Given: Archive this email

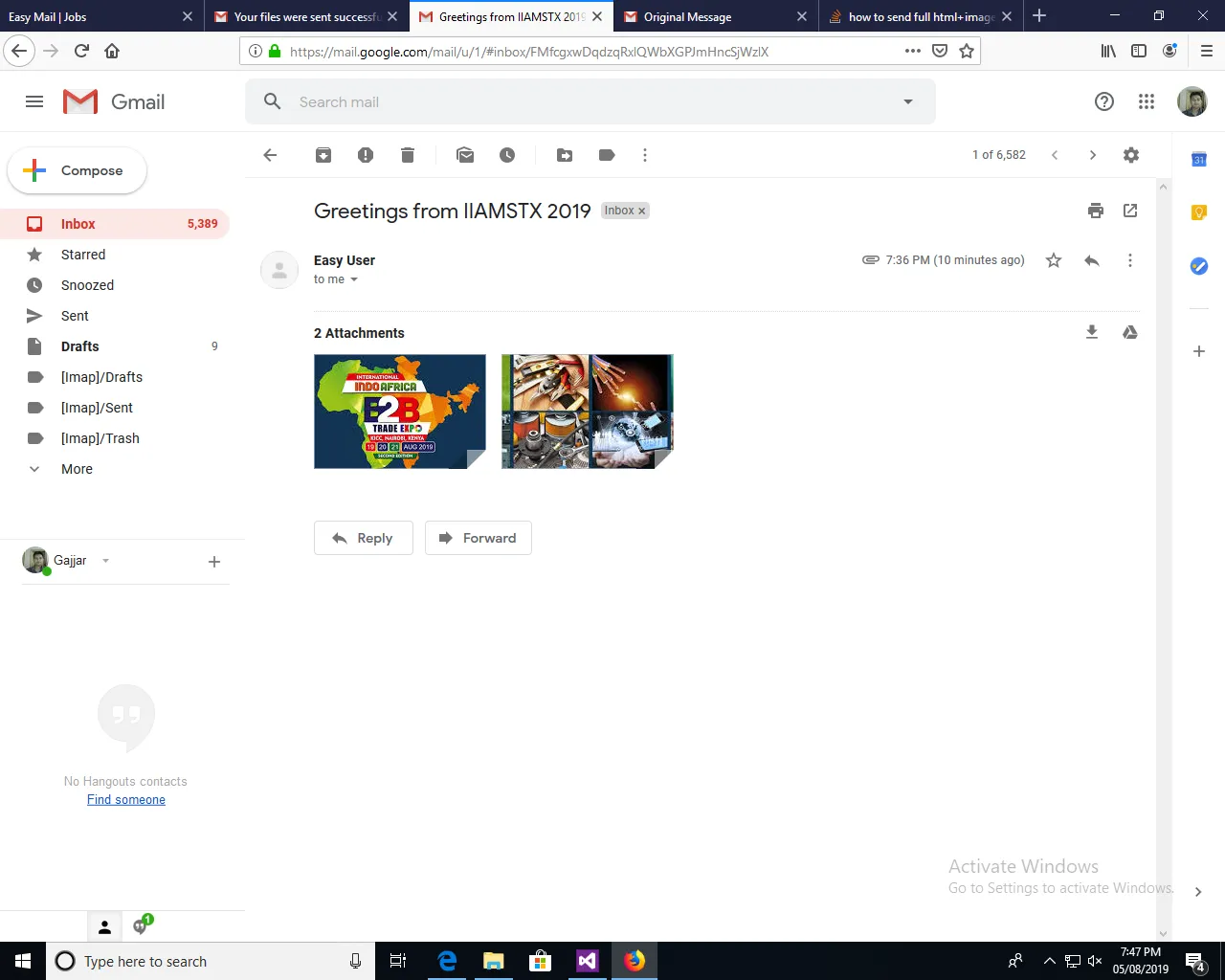Looking at the screenshot, I should (x=323, y=155).
